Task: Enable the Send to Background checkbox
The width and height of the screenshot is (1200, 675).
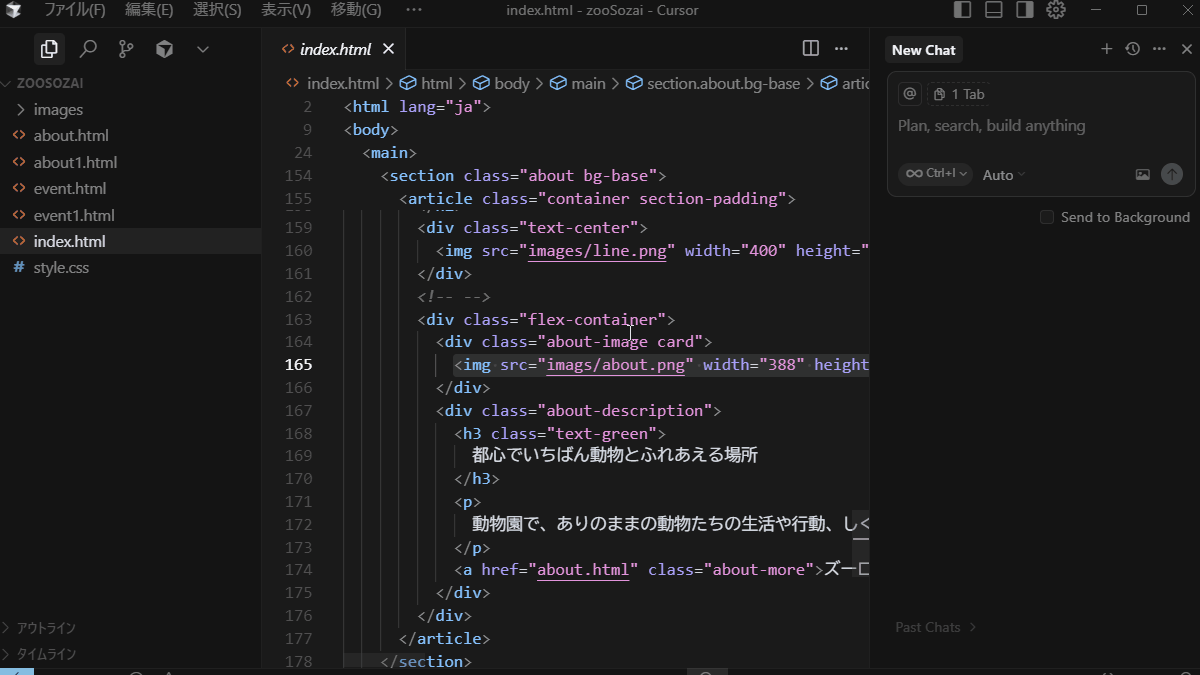Action: point(1047,217)
